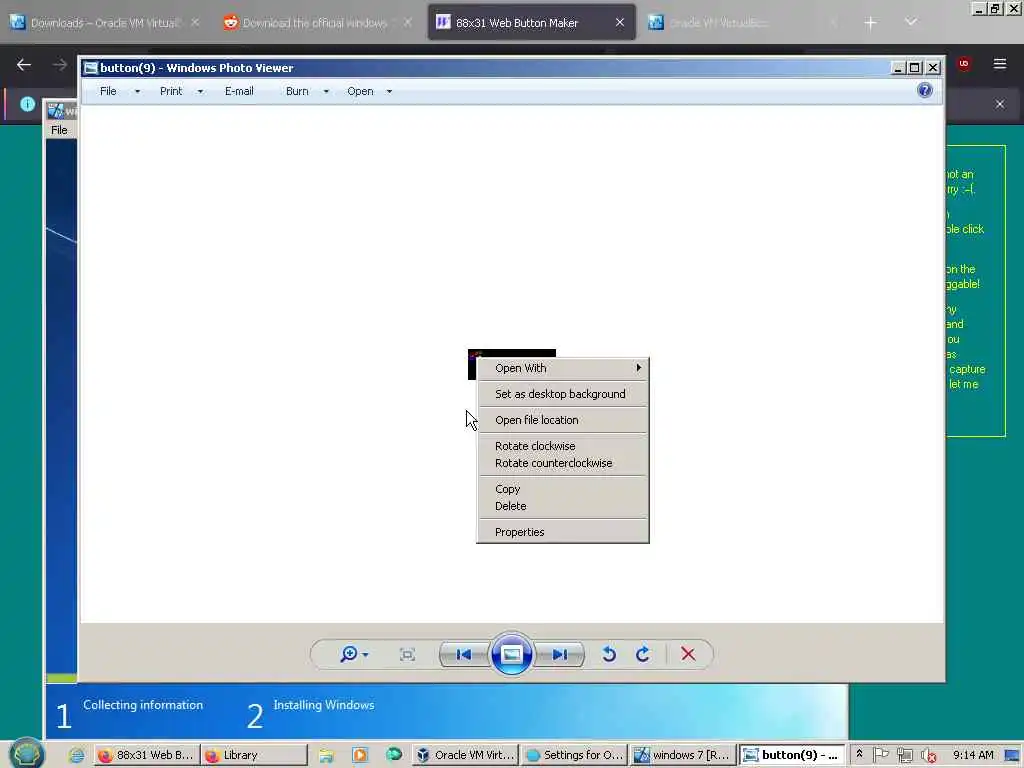The width and height of the screenshot is (1024, 768).
Task: Switch to Oracle VM Virt... taskbar button
Action: [466, 755]
